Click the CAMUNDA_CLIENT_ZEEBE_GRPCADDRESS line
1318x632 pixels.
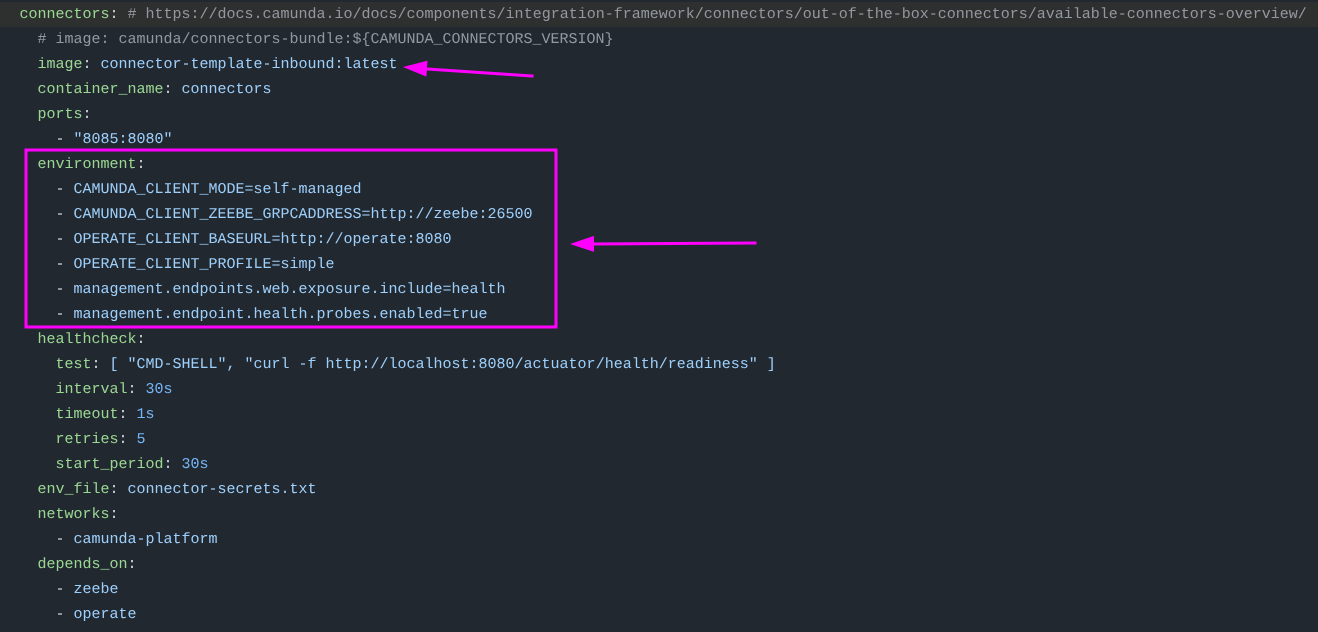(303, 214)
